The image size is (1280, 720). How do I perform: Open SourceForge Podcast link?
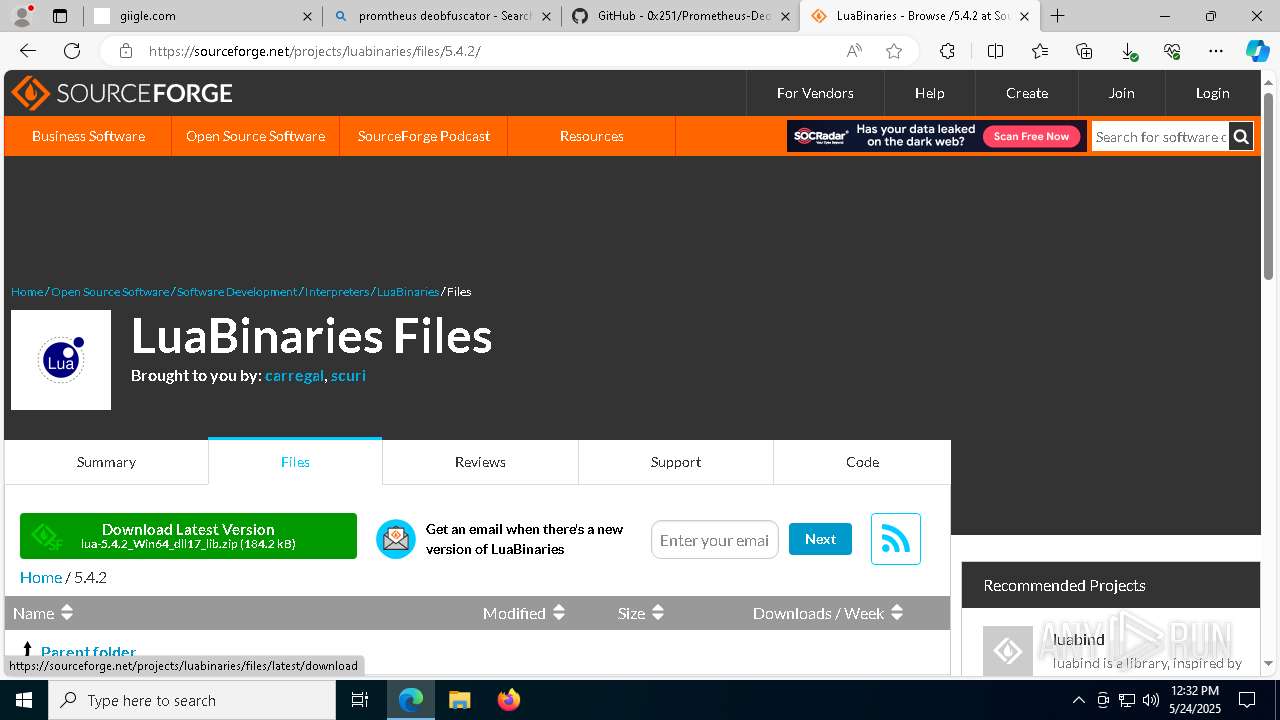tap(424, 136)
